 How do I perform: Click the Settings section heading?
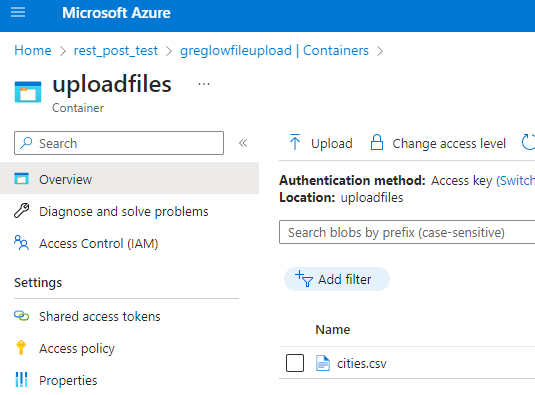[x=38, y=282]
